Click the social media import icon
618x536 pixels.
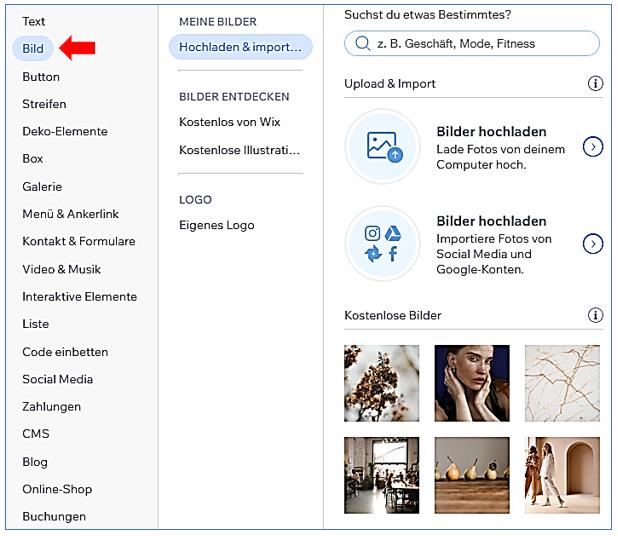(x=382, y=243)
